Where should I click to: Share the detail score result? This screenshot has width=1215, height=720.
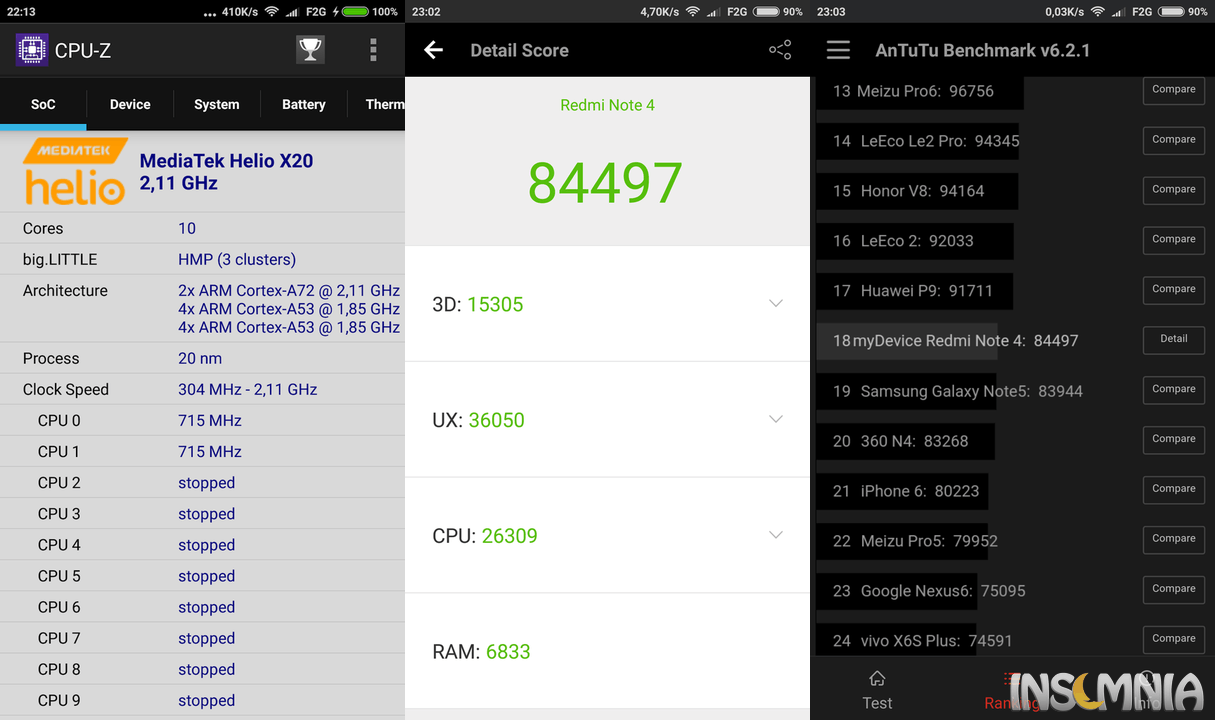tap(780, 49)
